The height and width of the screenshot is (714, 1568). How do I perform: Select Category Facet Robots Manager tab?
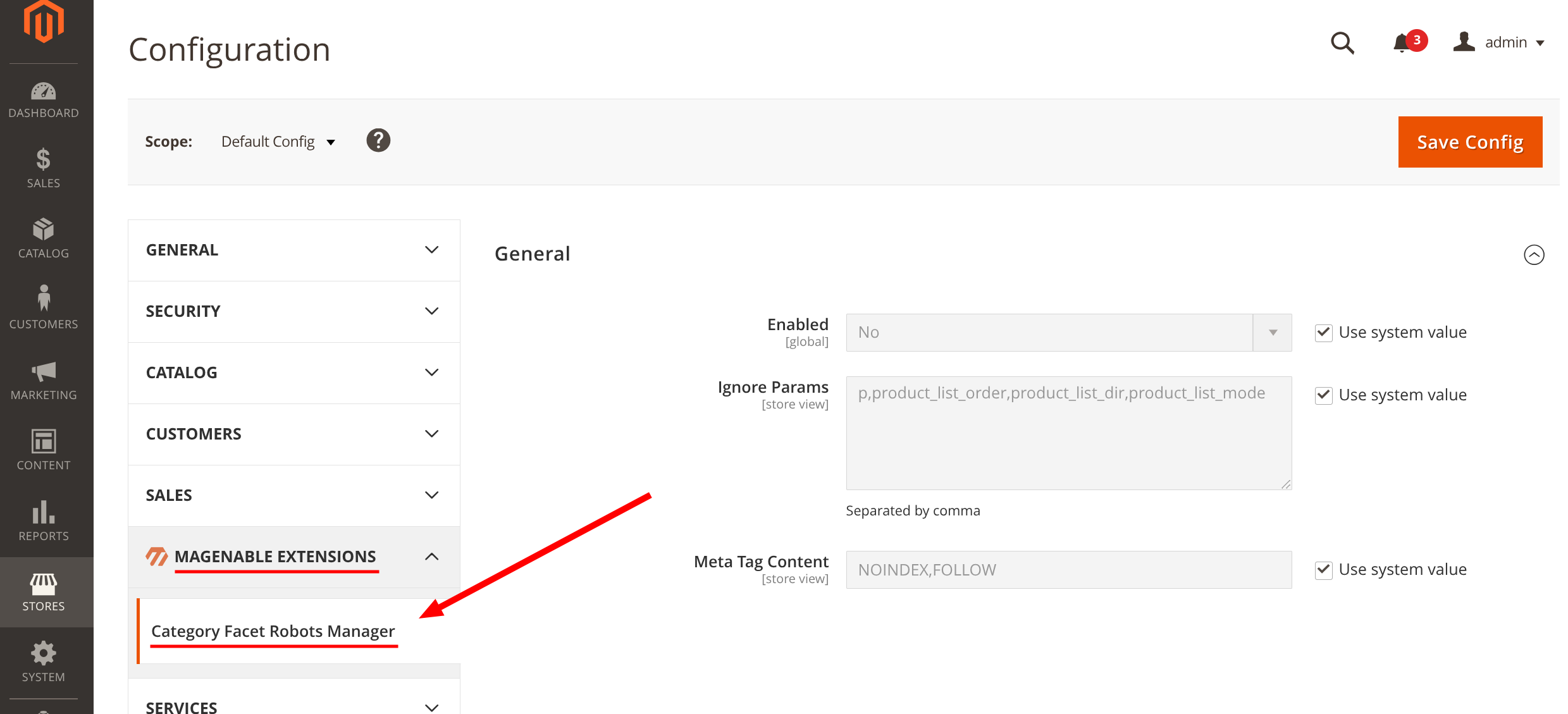coord(273,631)
